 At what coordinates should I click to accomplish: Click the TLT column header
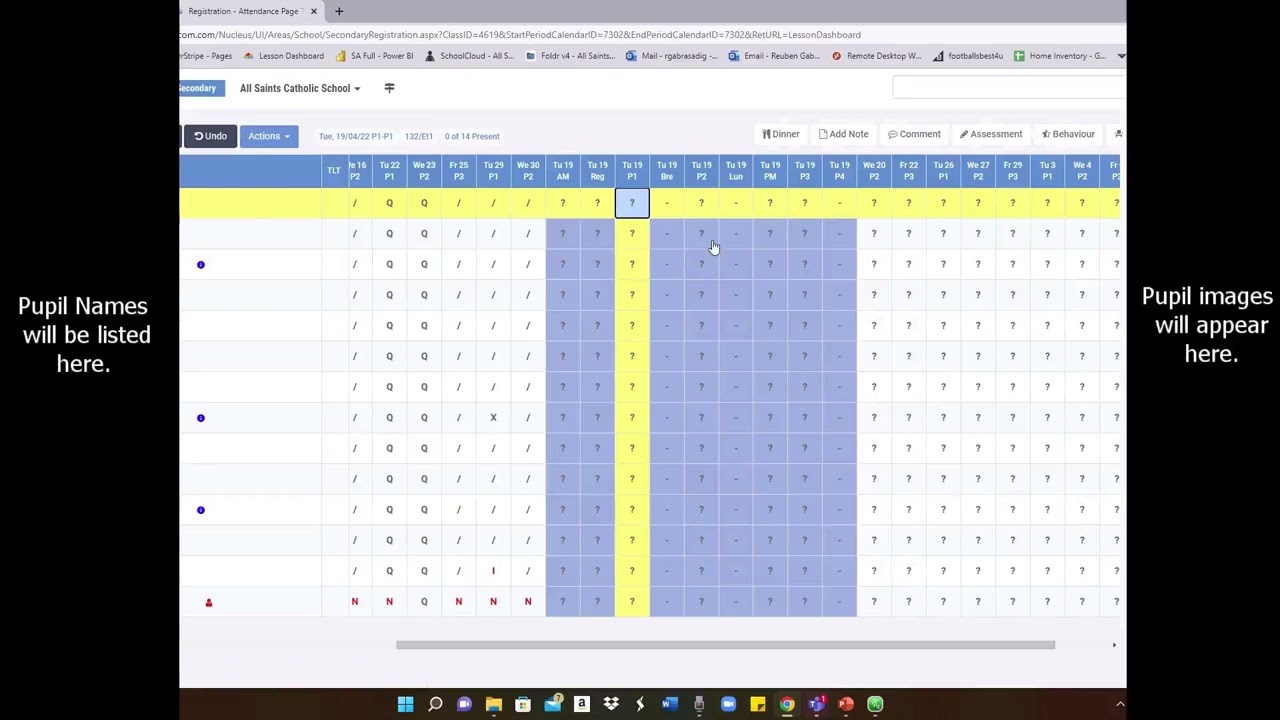334,171
